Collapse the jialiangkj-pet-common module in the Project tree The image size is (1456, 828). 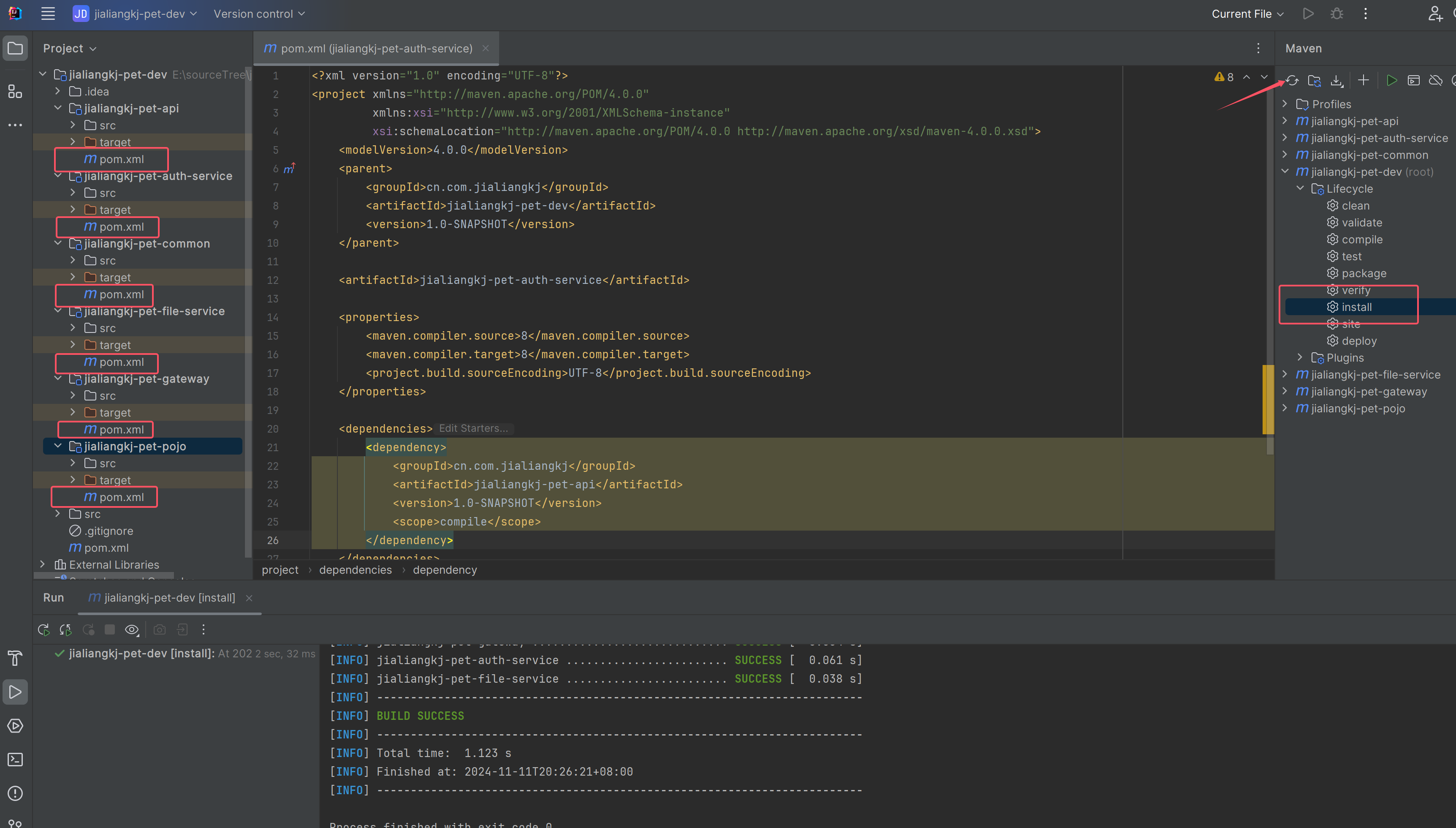[x=57, y=243]
